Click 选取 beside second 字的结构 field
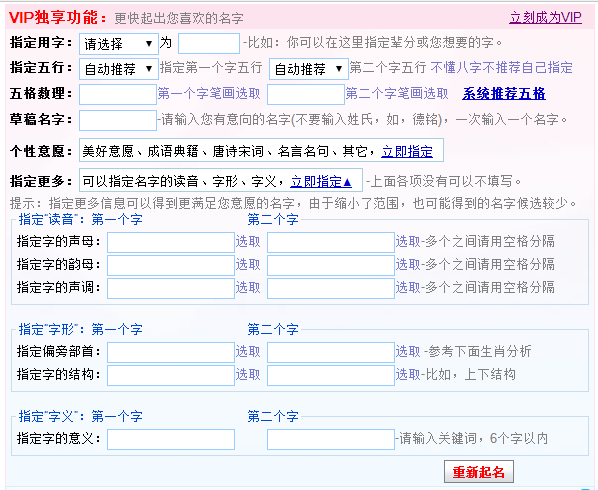This screenshot has width=598, height=490. point(408,374)
